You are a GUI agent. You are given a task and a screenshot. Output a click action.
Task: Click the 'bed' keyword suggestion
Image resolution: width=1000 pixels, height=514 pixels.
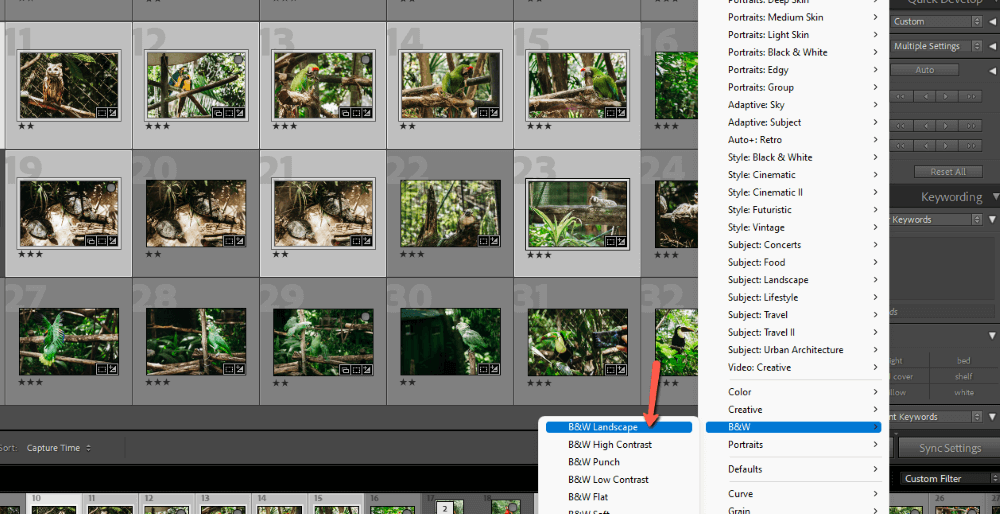[964, 360]
